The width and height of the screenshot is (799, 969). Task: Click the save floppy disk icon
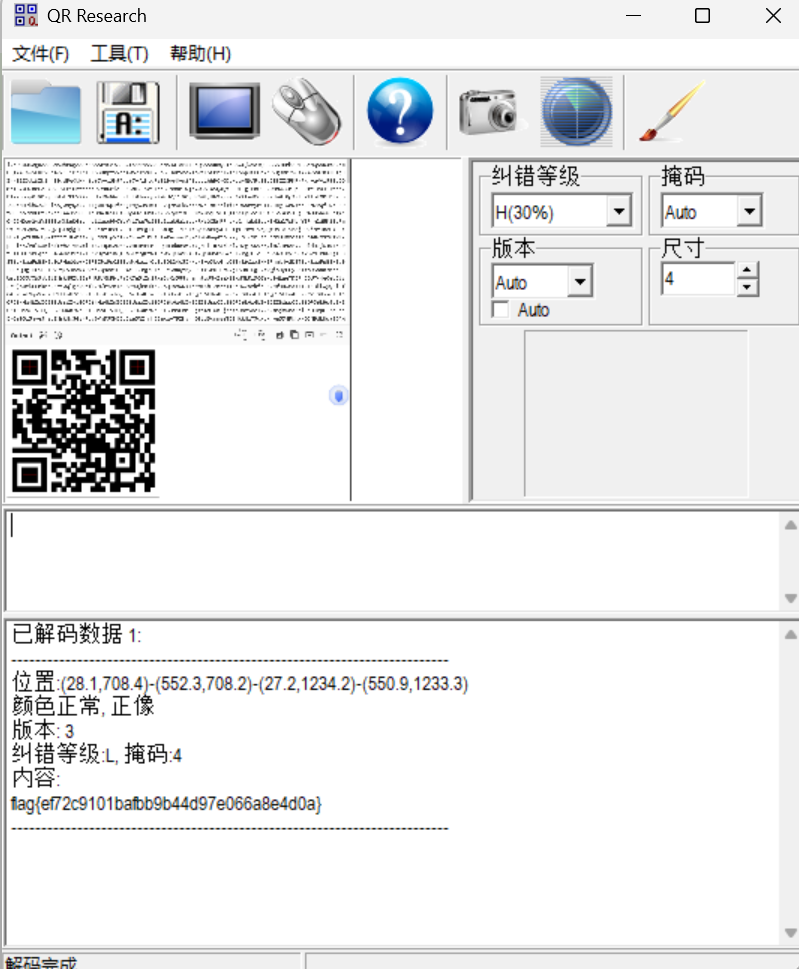pos(129,112)
